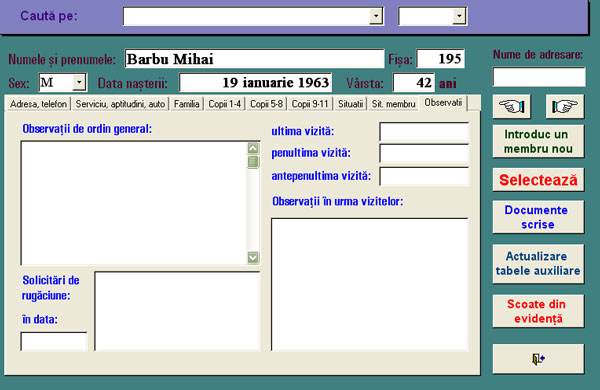Click Scoate din evidență button
This screenshot has height=390, width=600.
coord(538,311)
